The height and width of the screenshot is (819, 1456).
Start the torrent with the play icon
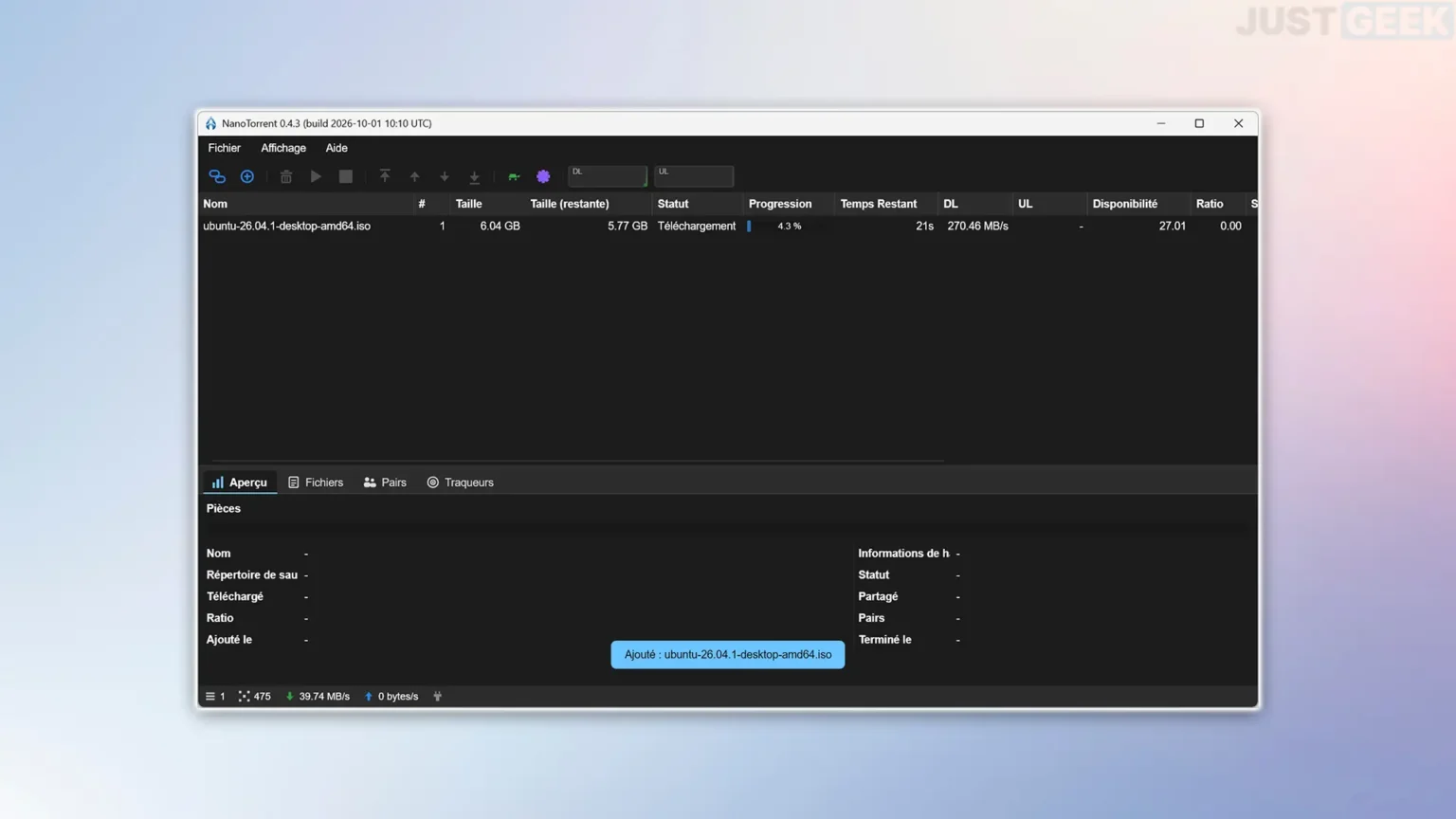[316, 176]
